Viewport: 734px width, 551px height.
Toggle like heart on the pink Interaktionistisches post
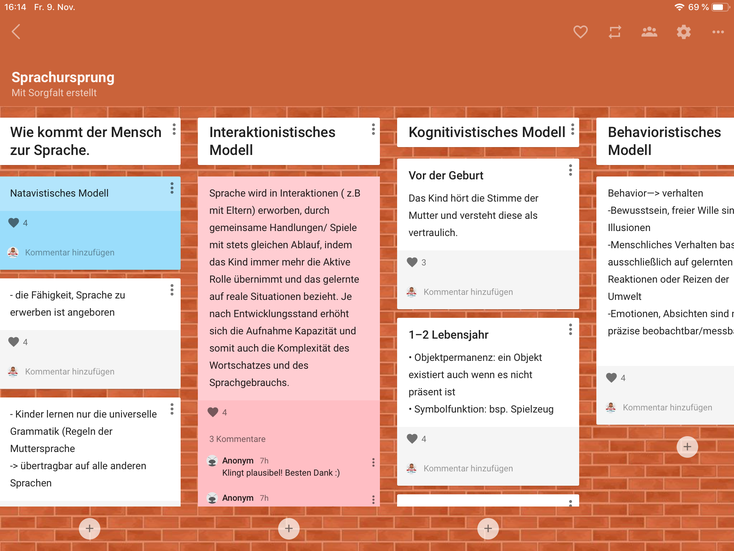(213, 412)
